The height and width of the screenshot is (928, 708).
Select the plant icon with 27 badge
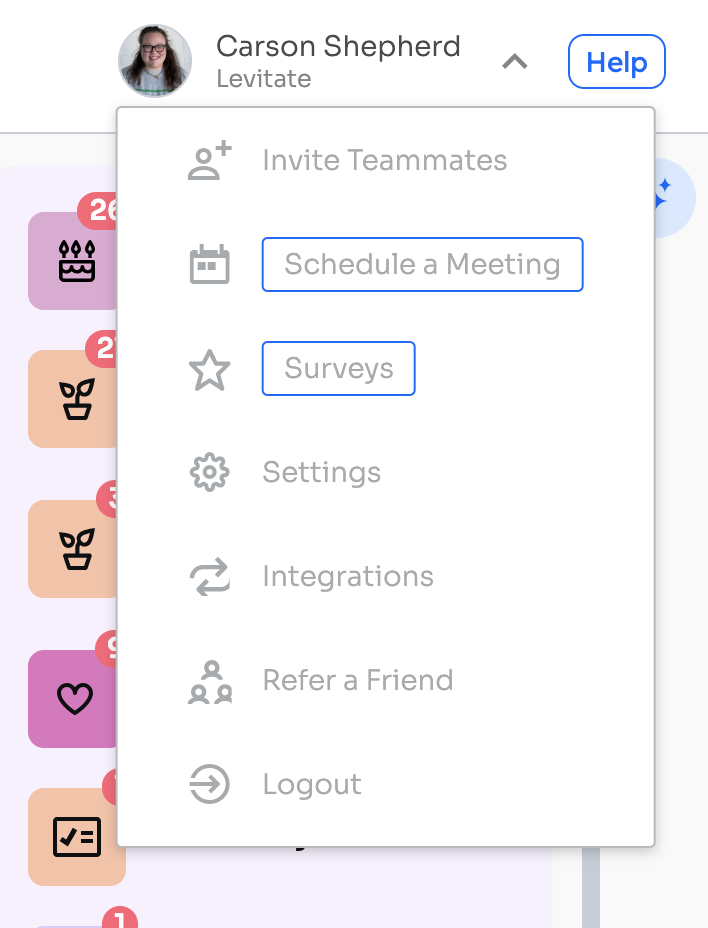(x=77, y=398)
